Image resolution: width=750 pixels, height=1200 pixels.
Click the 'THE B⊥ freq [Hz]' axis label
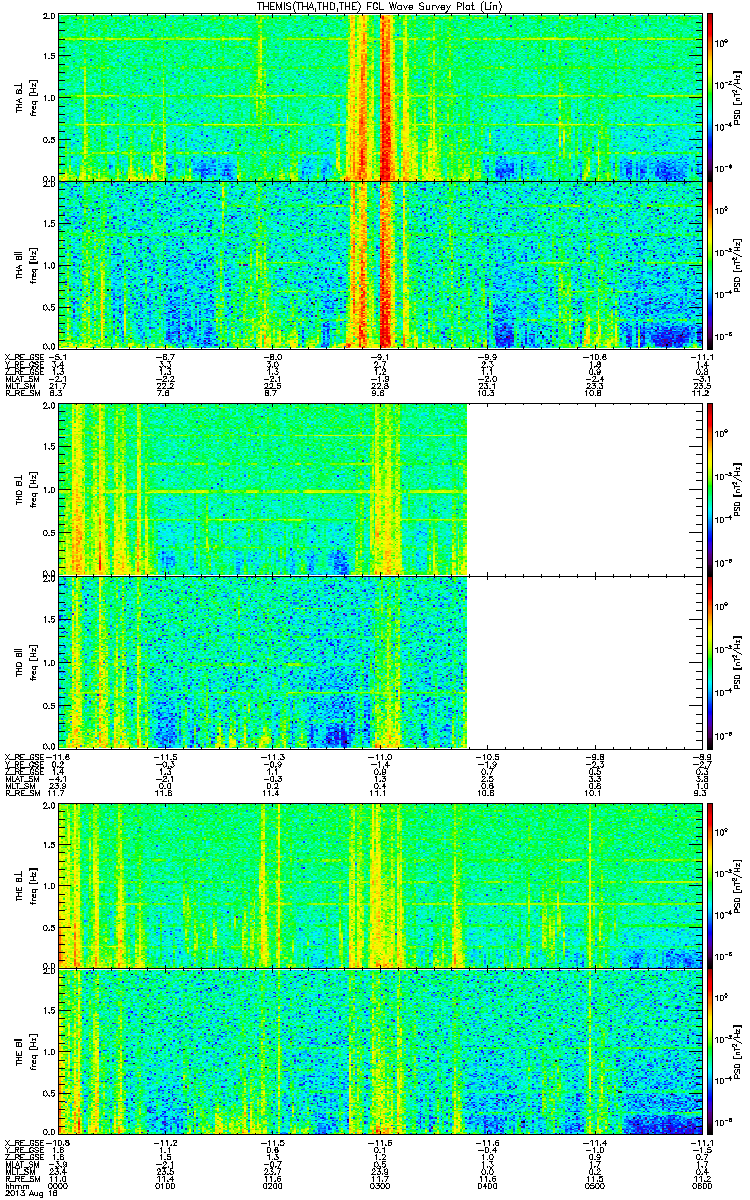(x=24, y=884)
